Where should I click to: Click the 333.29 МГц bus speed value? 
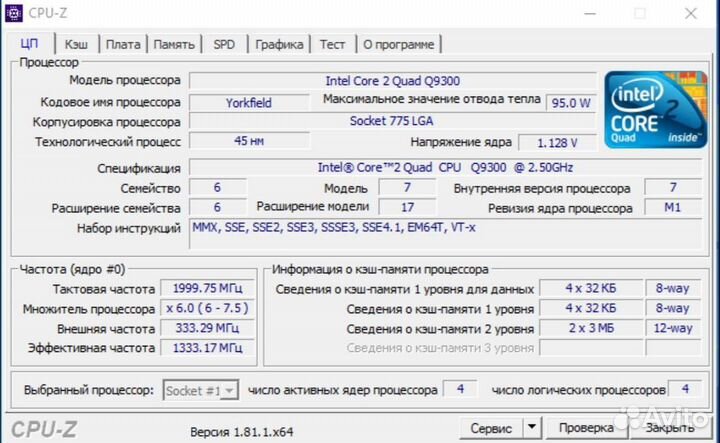(208, 328)
